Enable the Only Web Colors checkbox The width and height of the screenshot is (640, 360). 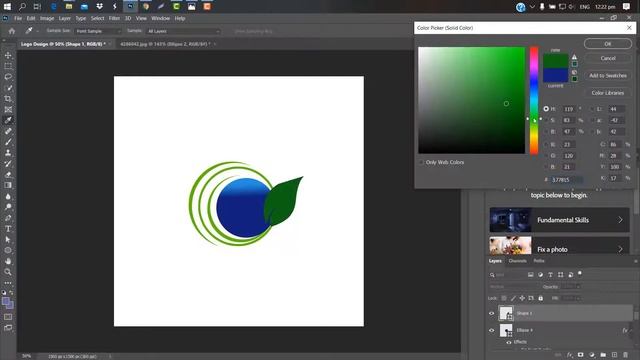[x=421, y=162]
